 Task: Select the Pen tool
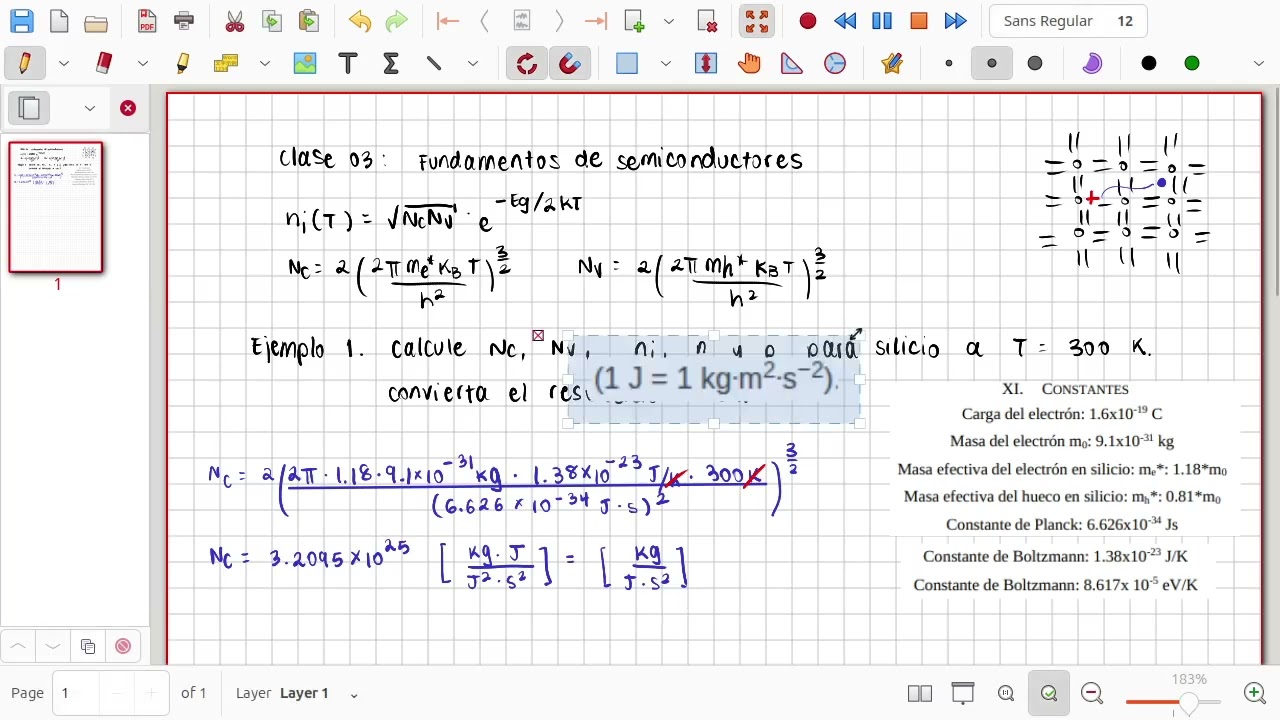[x=25, y=63]
